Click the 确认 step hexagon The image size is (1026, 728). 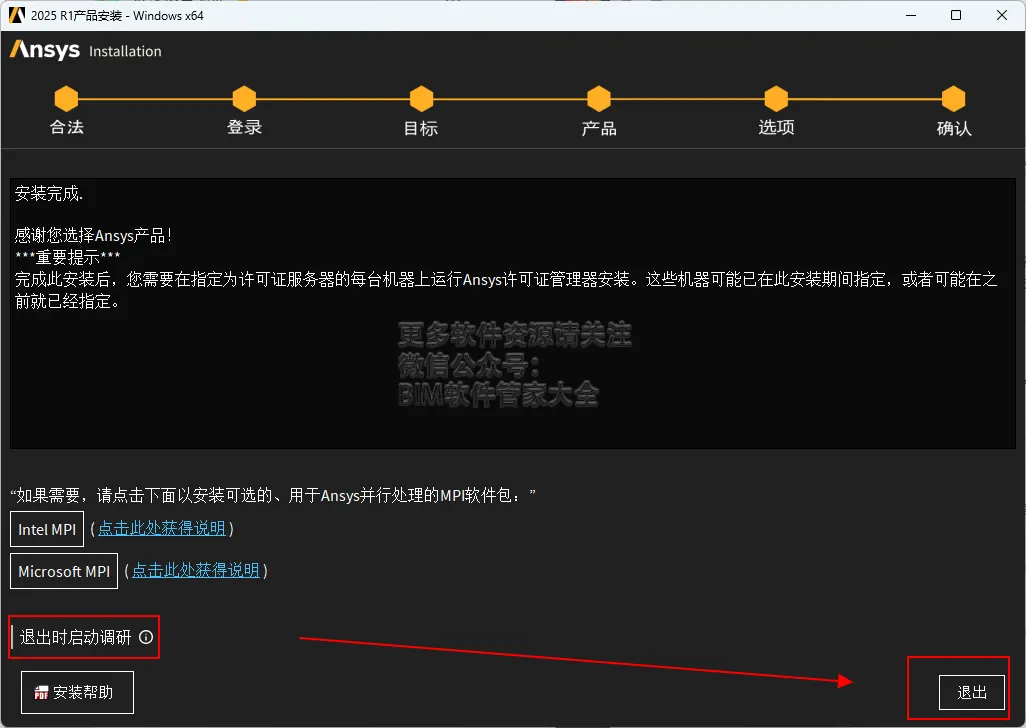[953, 99]
